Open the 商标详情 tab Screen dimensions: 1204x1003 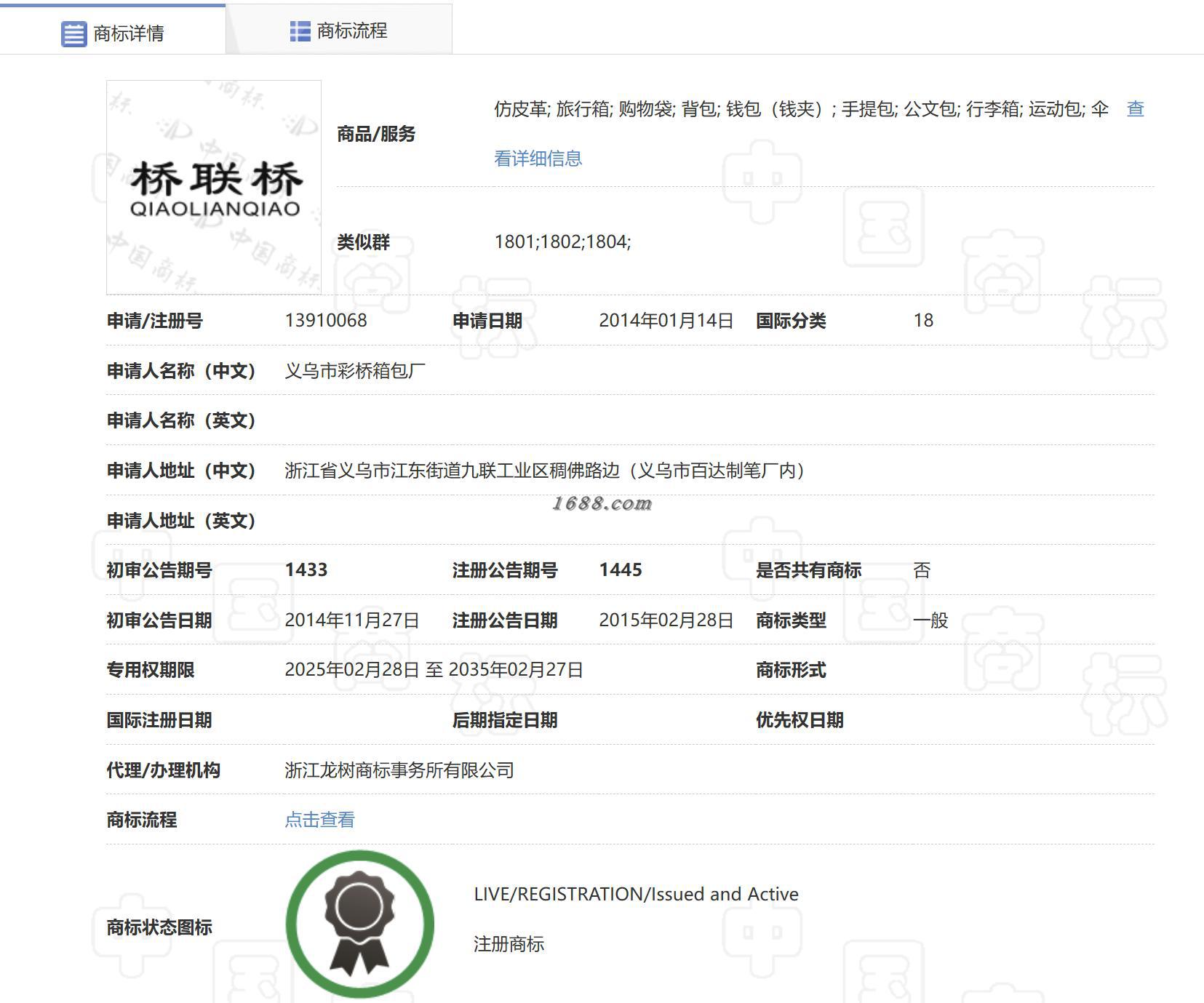[x=113, y=31]
